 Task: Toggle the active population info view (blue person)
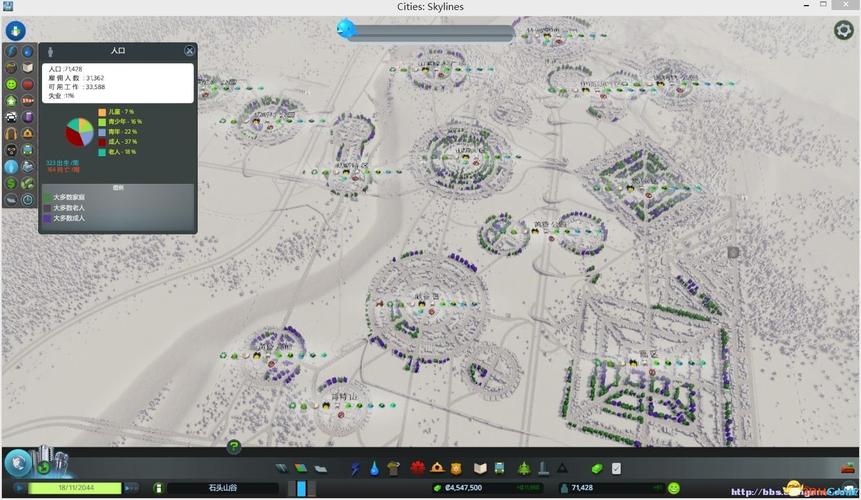coord(12,166)
